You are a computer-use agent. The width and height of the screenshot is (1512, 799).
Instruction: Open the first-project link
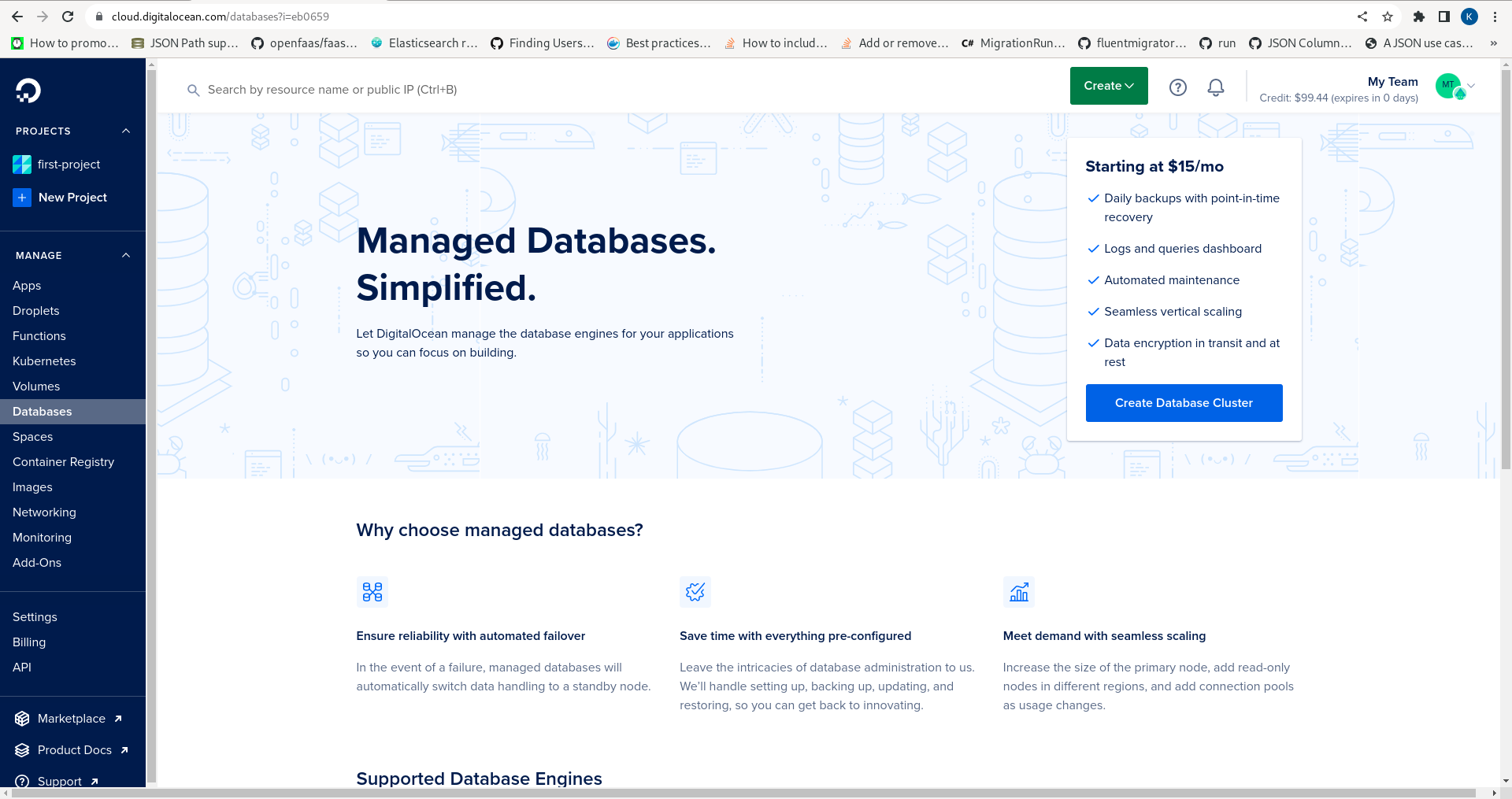click(x=69, y=165)
